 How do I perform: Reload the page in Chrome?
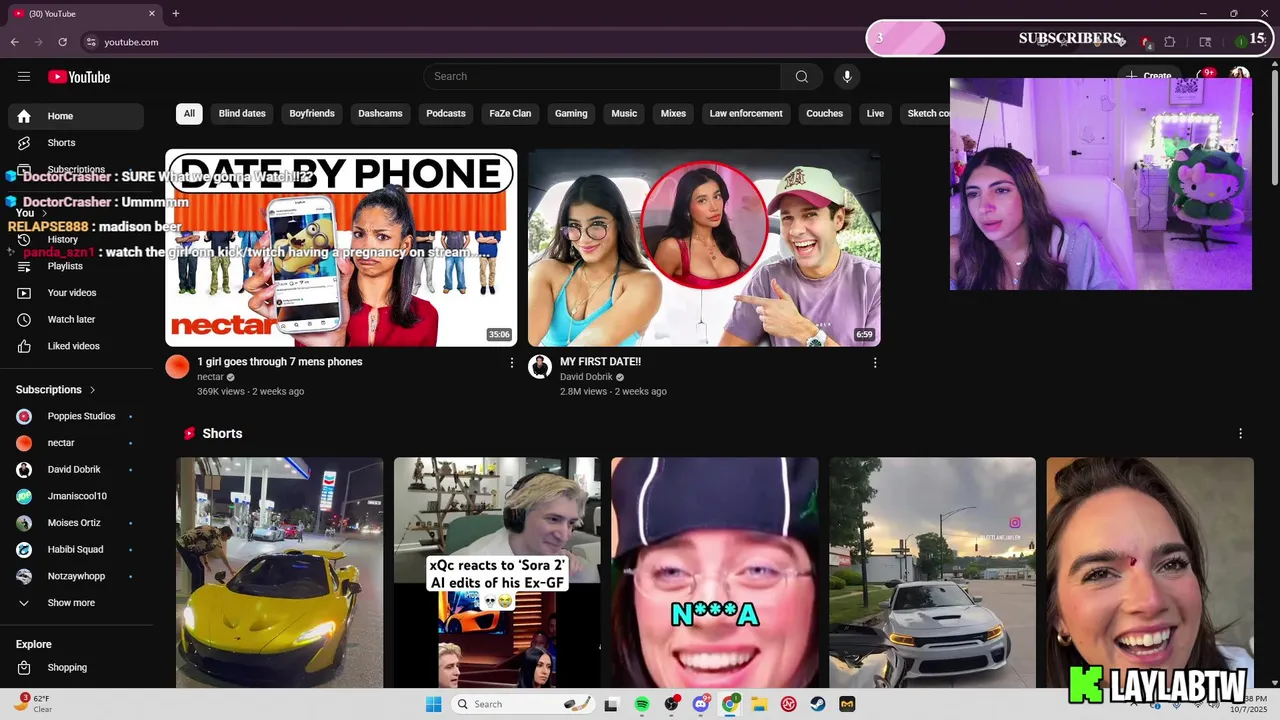point(63,42)
